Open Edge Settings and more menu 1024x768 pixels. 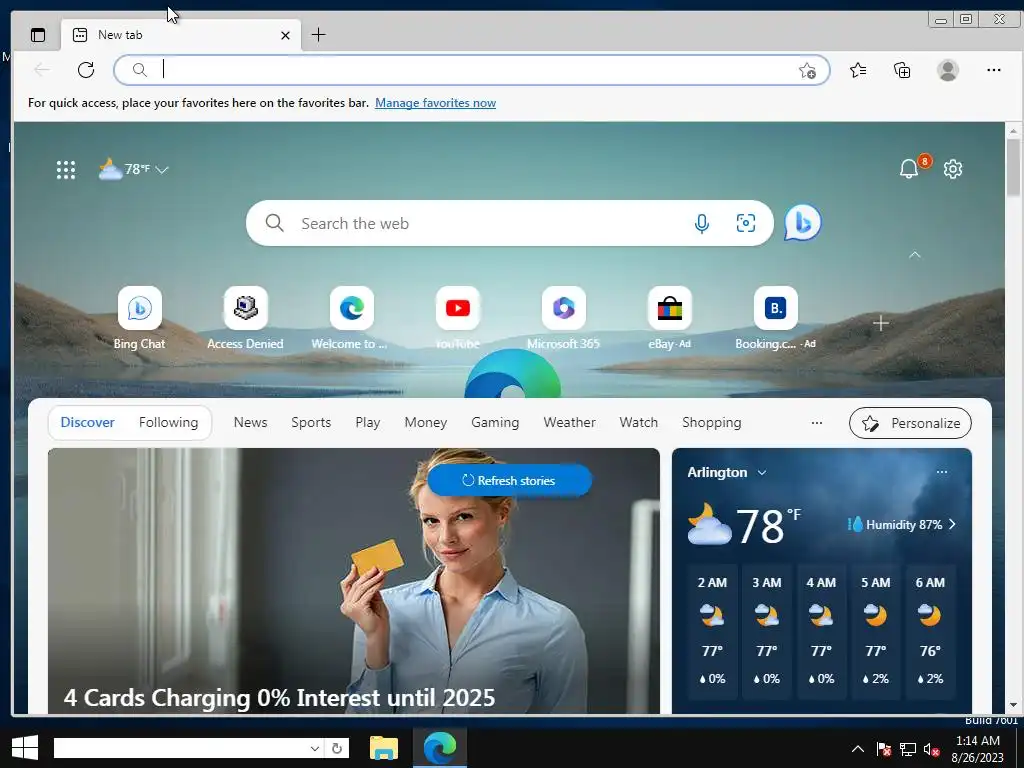tap(994, 70)
